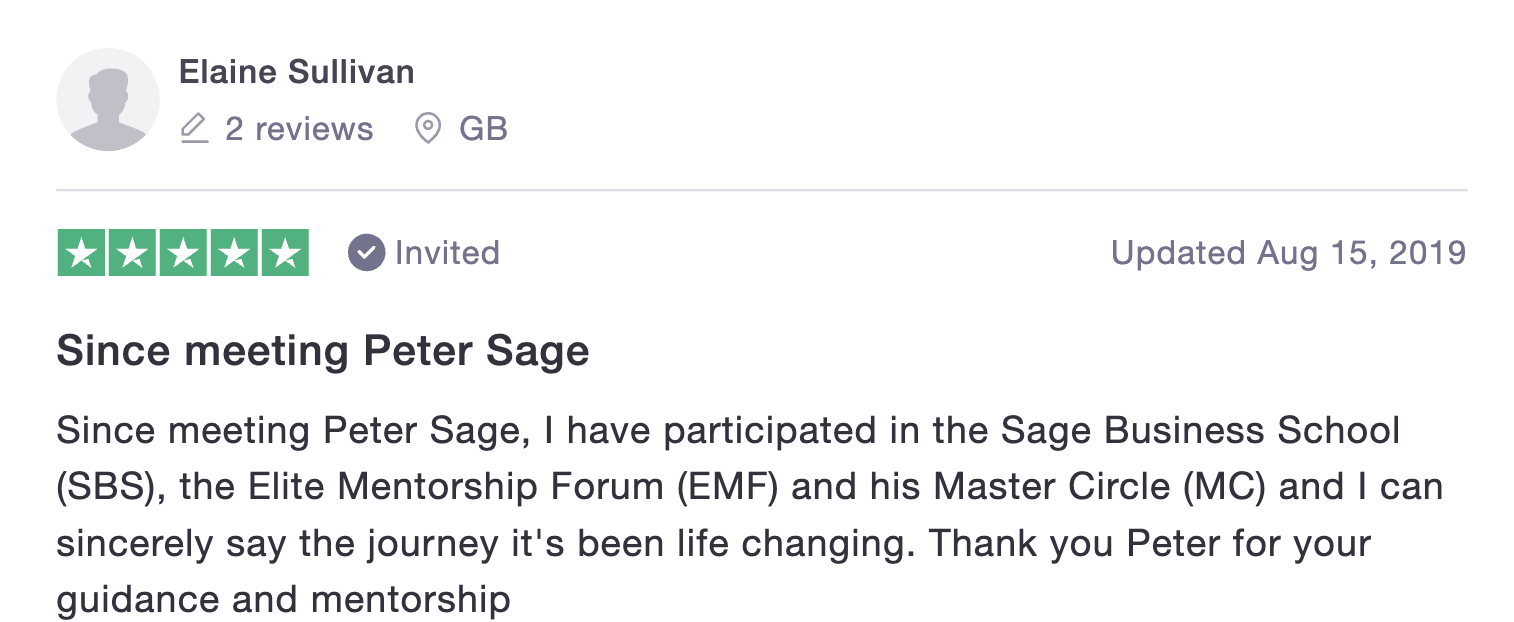Click the third green rating star

pos(183,253)
